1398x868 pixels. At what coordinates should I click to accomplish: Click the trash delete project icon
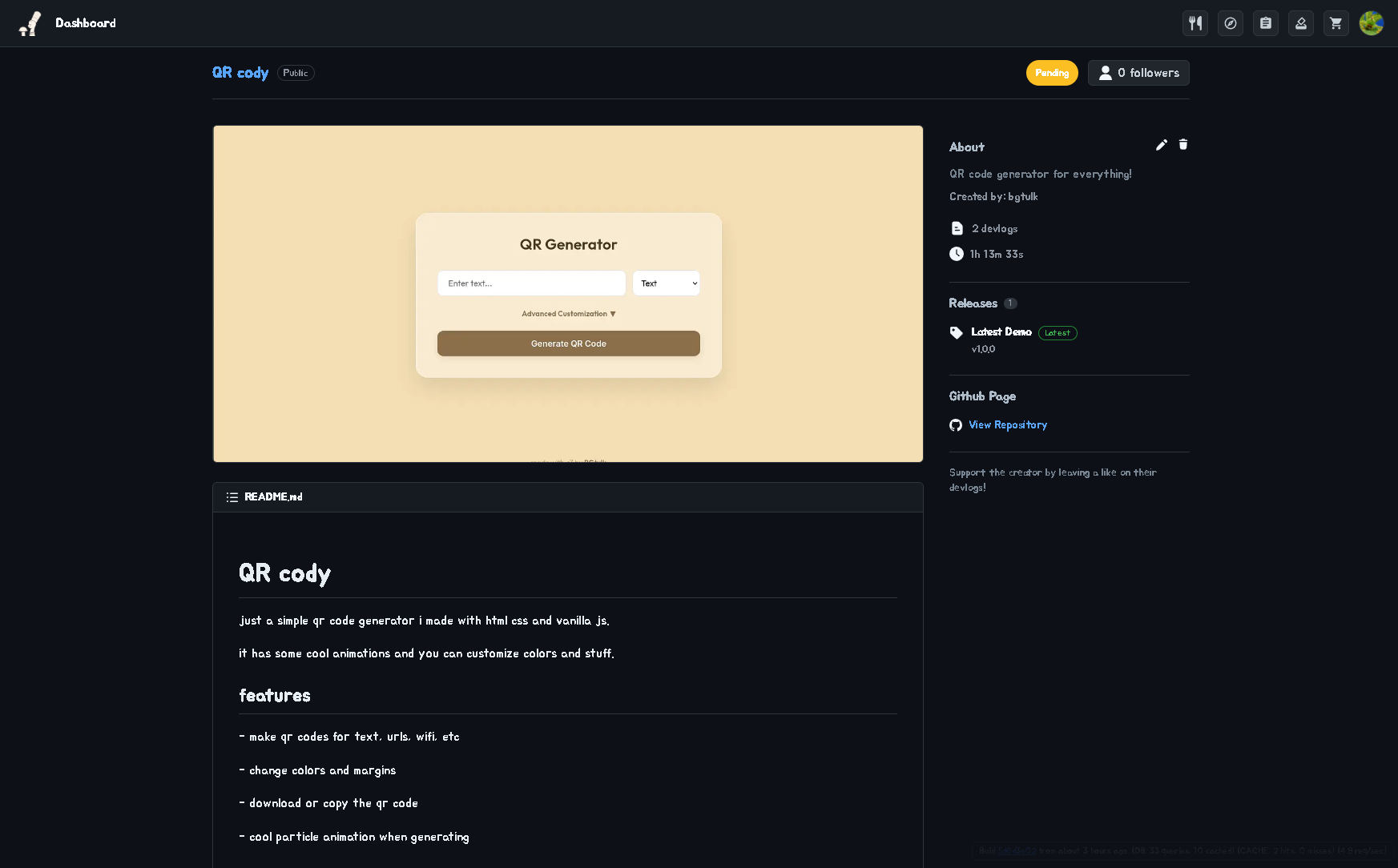pos(1183,145)
